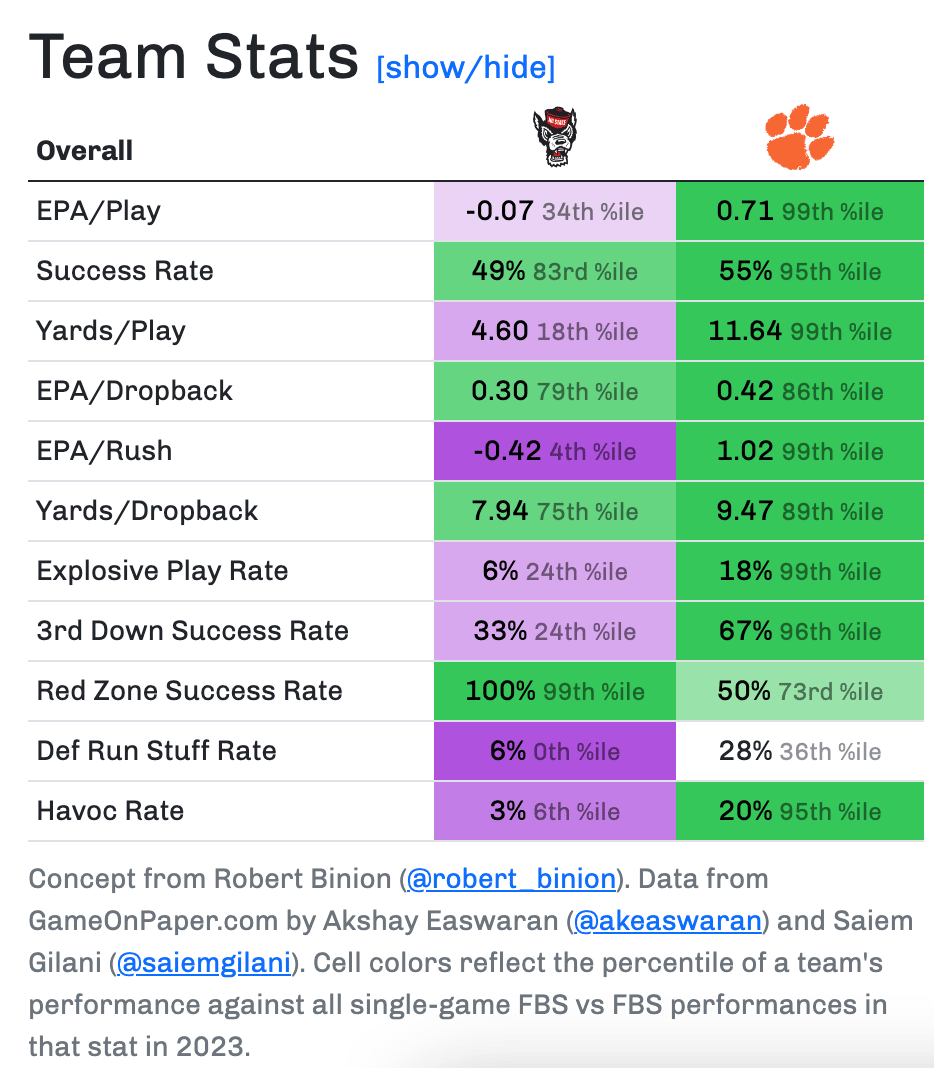
Task: Click Clemson's 11.64 Yards/Play cell
Action: pyautogui.click(x=799, y=331)
